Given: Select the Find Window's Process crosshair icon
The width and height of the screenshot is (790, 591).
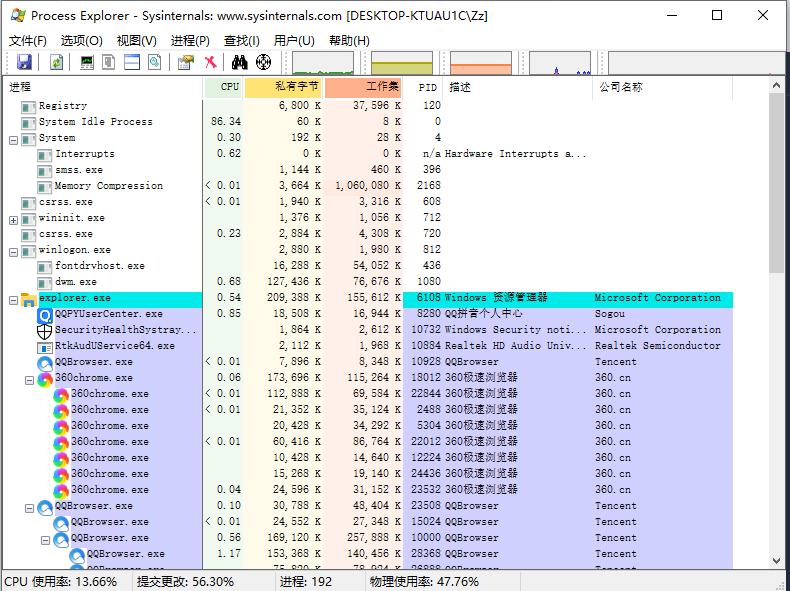Looking at the screenshot, I should [x=264, y=62].
